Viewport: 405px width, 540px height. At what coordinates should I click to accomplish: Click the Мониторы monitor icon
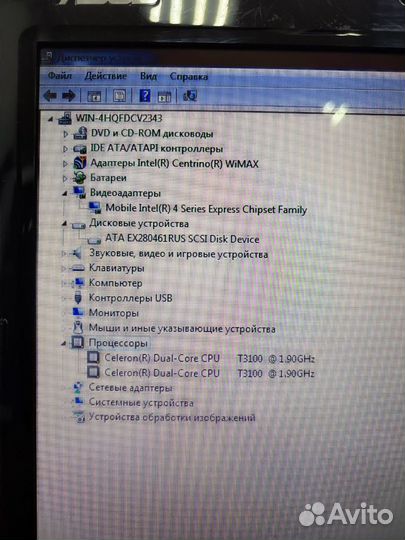click(78, 312)
